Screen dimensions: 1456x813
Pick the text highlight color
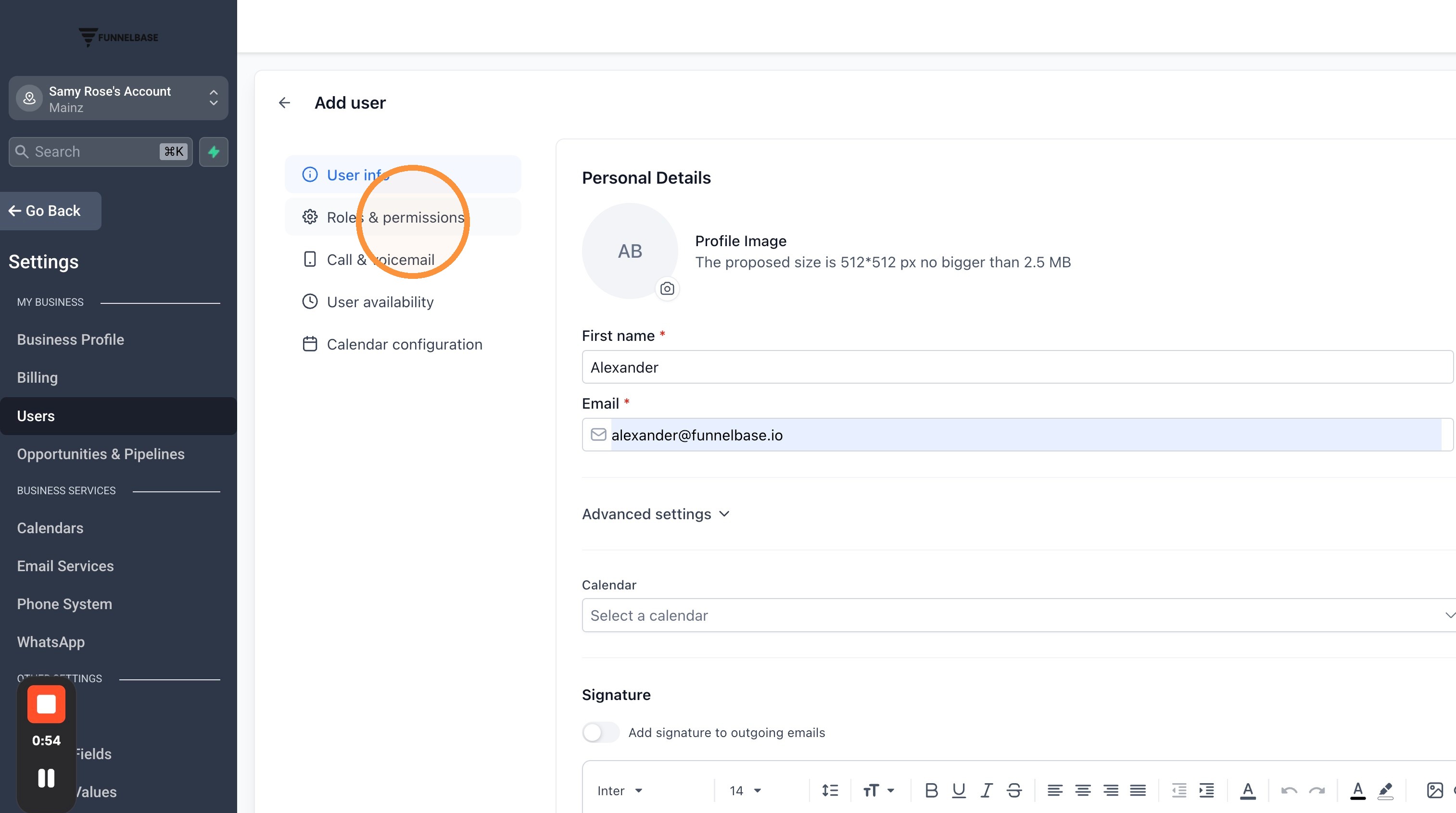tap(1385, 790)
